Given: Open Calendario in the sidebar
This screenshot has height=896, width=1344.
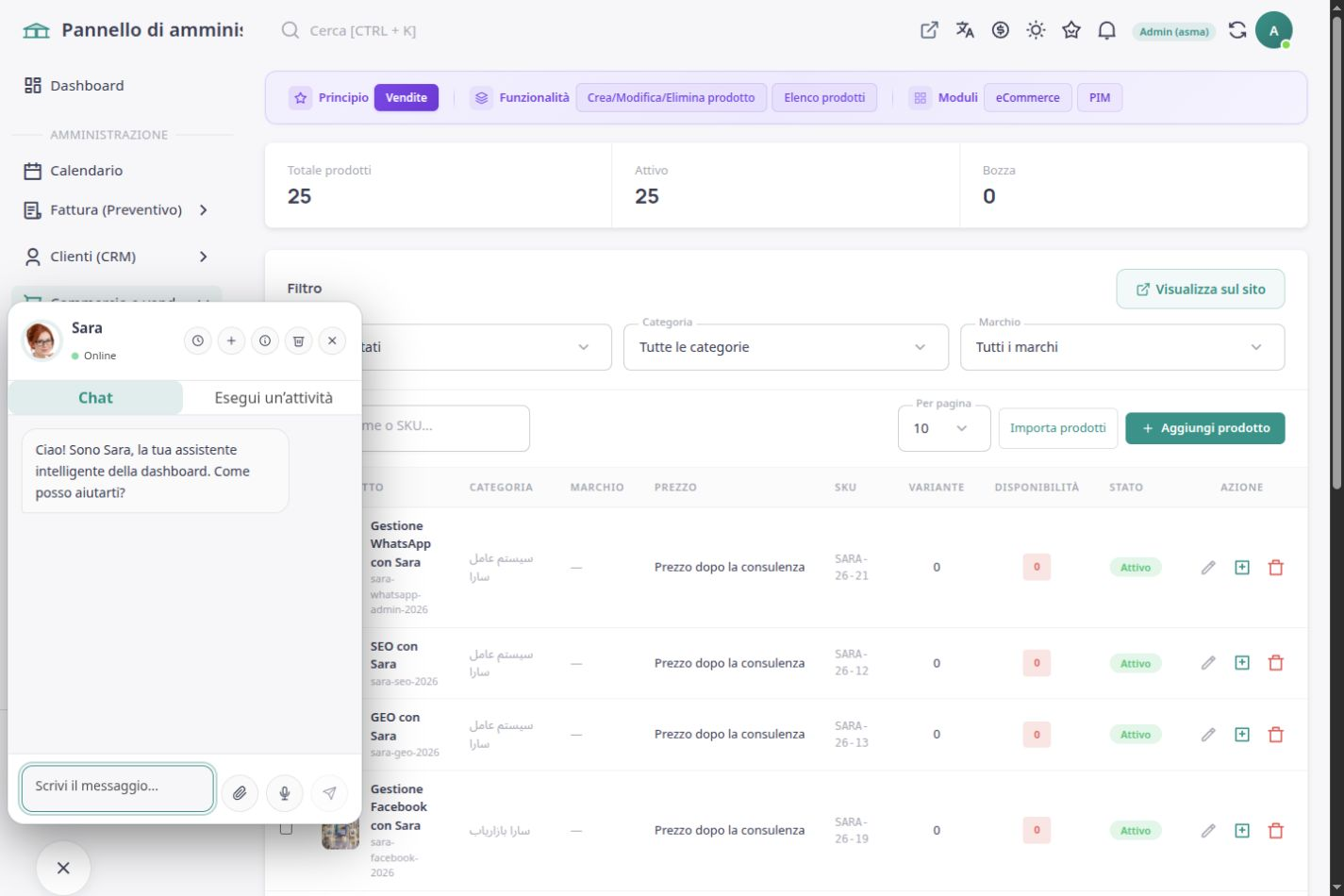Looking at the screenshot, I should (87, 171).
